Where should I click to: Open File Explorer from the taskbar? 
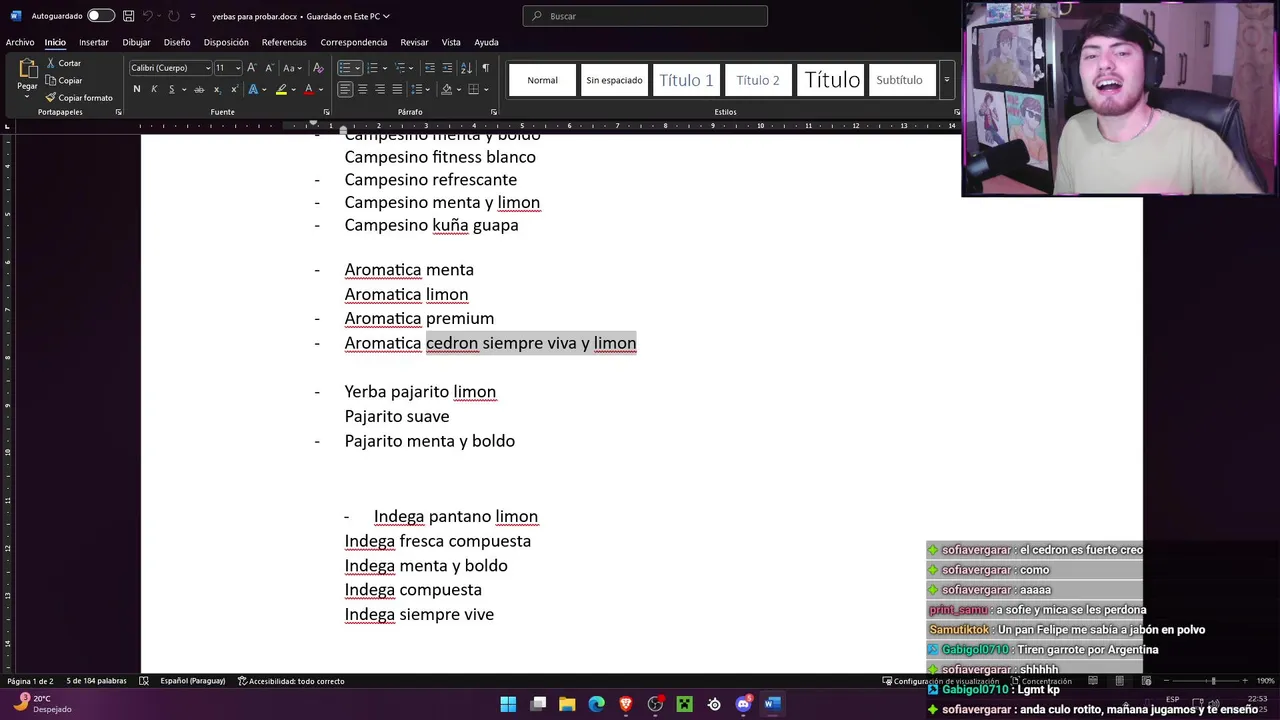tap(567, 704)
